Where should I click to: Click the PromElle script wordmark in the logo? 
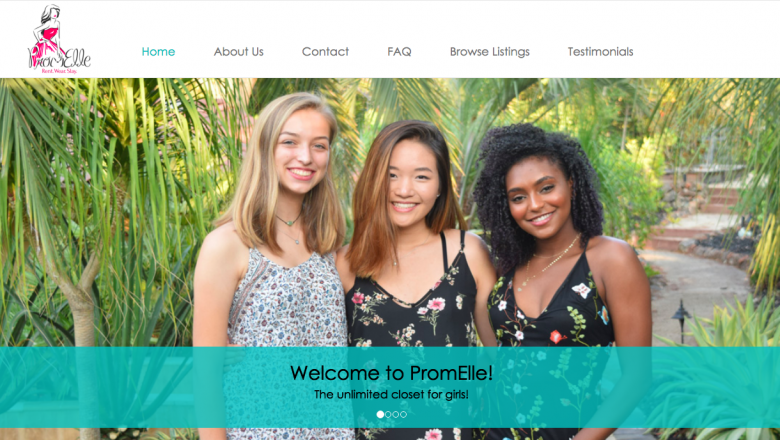pos(60,58)
